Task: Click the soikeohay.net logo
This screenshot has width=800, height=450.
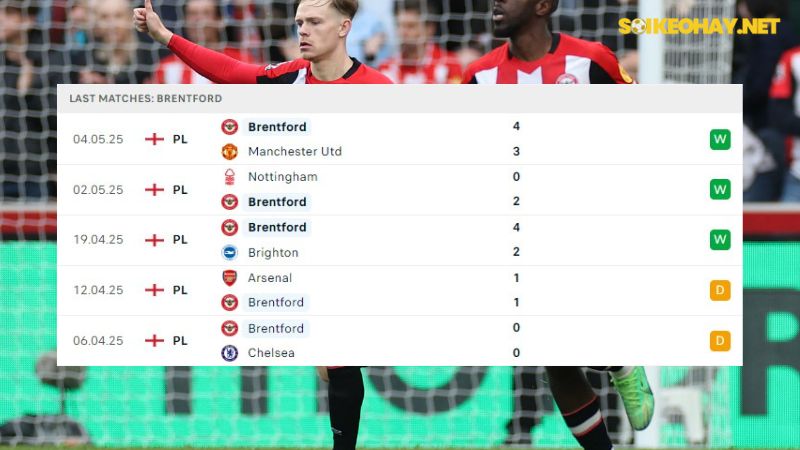Action: tap(699, 26)
